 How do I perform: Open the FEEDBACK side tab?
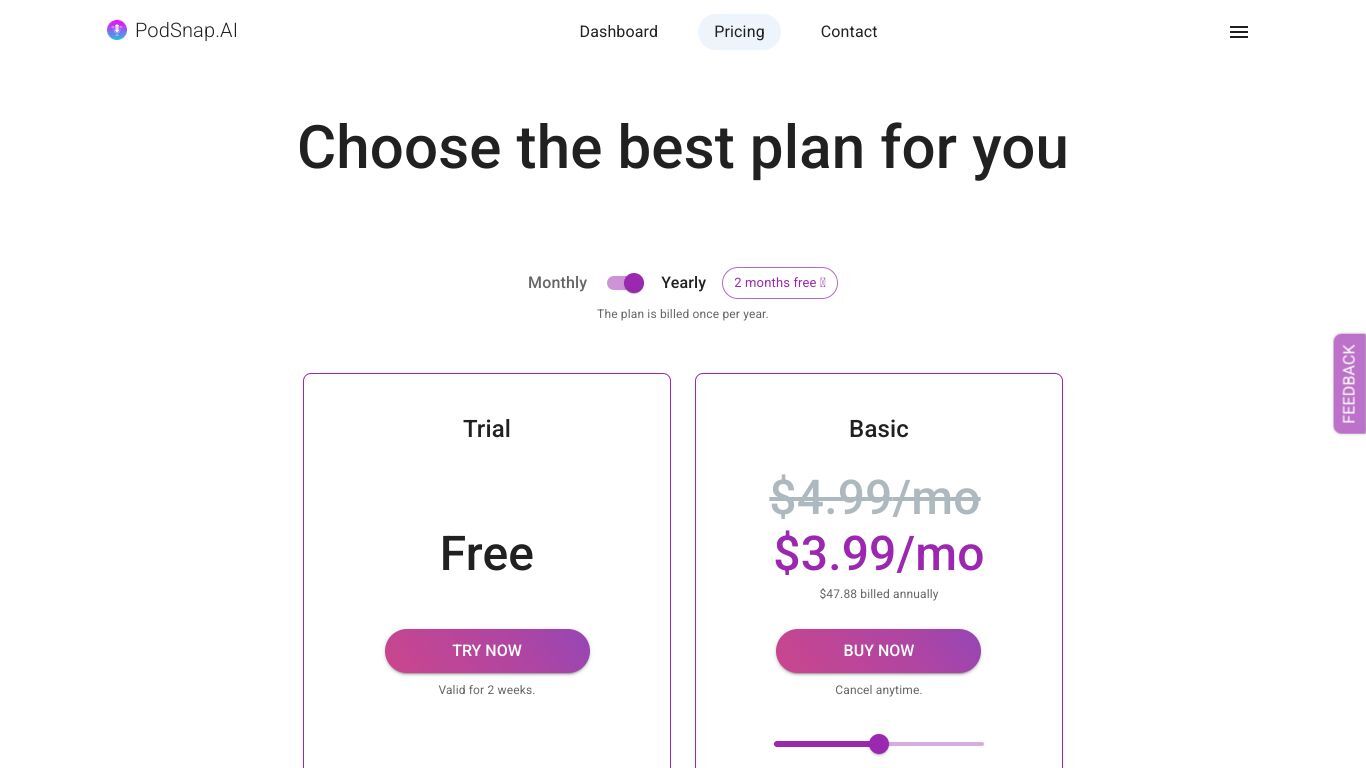coord(1349,384)
